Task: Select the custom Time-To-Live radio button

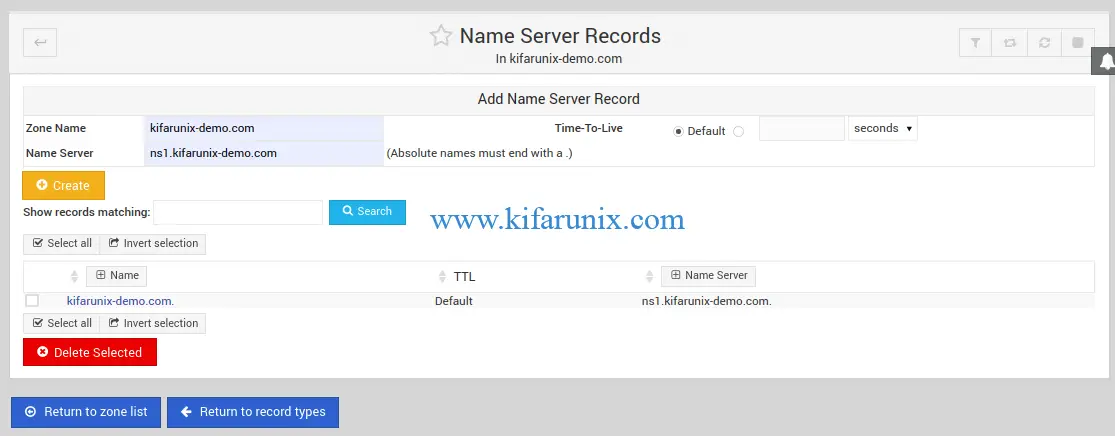Action: (x=738, y=130)
